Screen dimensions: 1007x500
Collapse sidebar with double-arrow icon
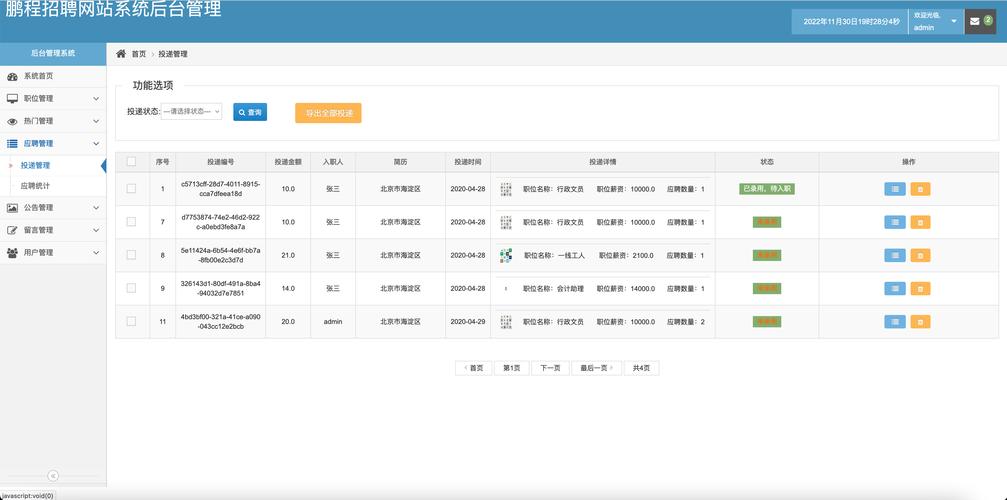(x=53, y=476)
